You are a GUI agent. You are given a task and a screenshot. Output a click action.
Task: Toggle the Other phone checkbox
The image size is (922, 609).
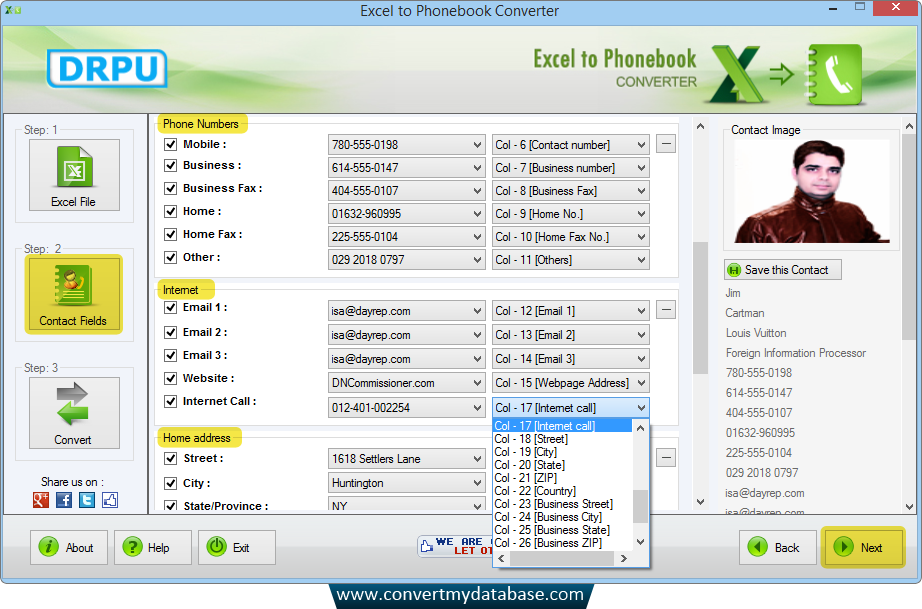coord(171,257)
